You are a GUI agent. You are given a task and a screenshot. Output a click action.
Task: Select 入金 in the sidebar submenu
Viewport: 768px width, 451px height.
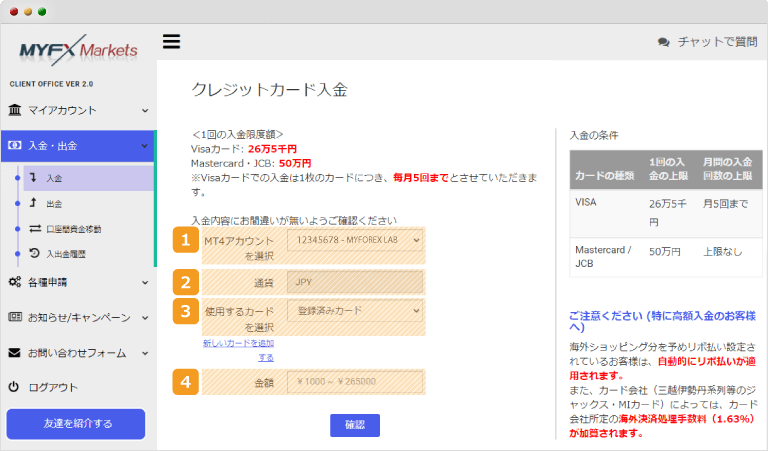click(88, 178)
